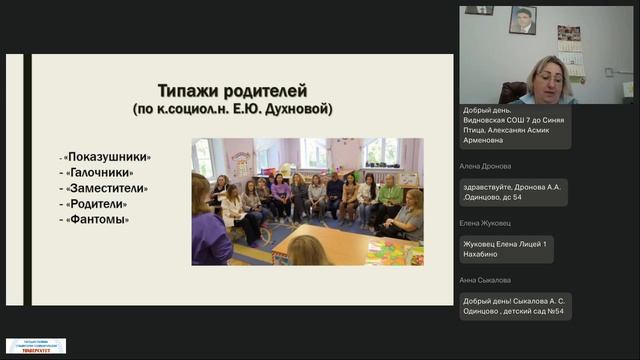Click the bullet item «Галочники»

[x=99, y=173]
